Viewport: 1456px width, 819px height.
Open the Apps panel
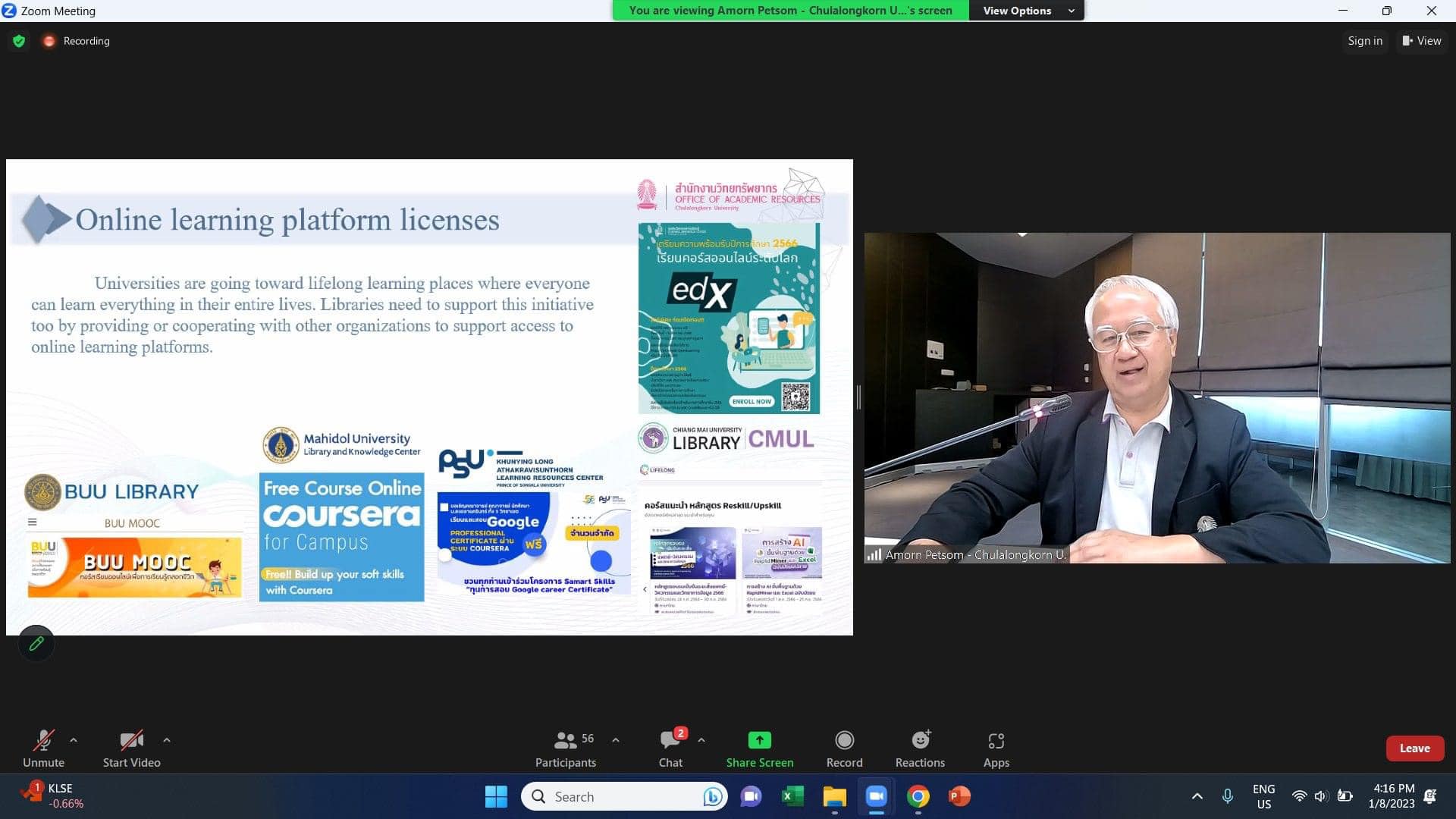[996, 740]
